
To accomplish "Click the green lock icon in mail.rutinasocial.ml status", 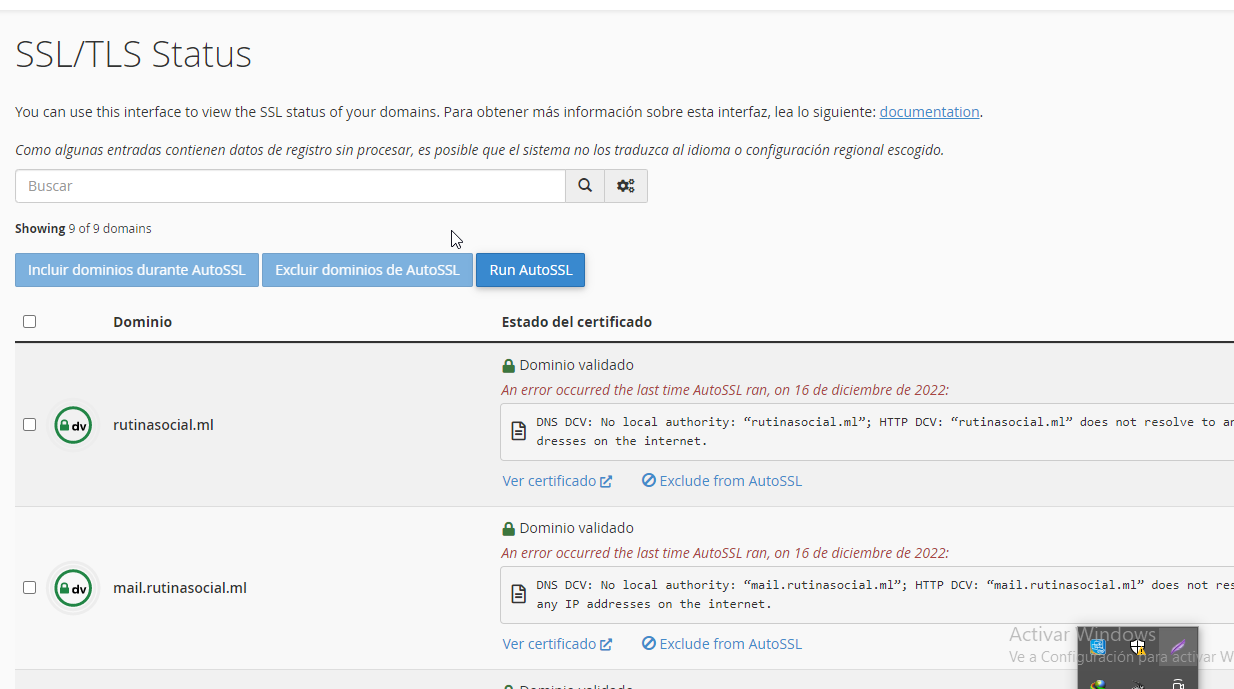I will point(508,529).
